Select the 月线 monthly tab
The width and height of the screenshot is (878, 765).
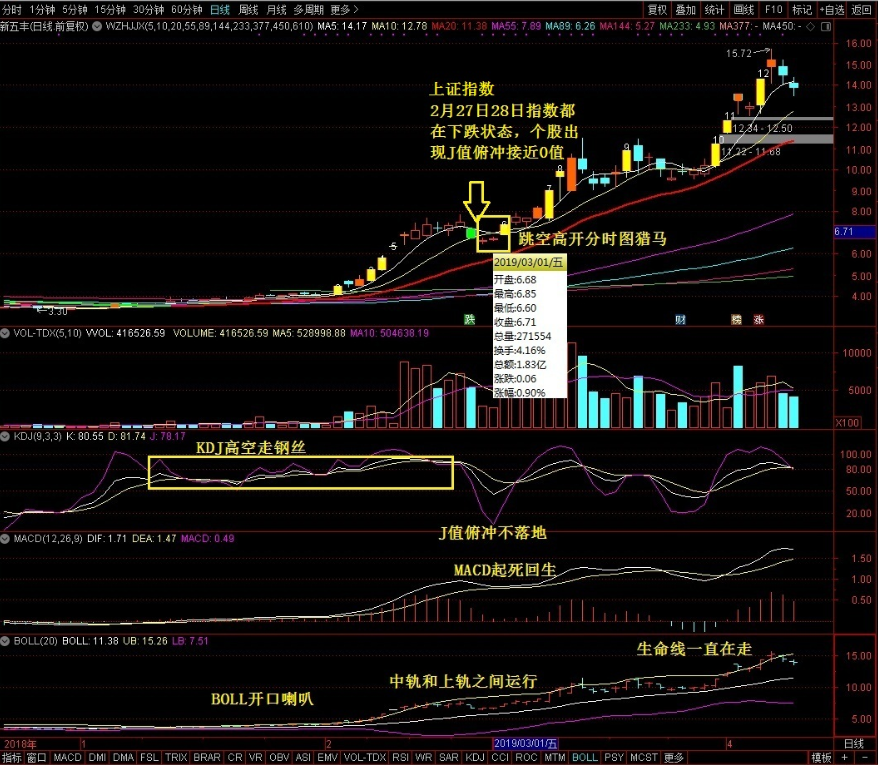coord(276,10)
